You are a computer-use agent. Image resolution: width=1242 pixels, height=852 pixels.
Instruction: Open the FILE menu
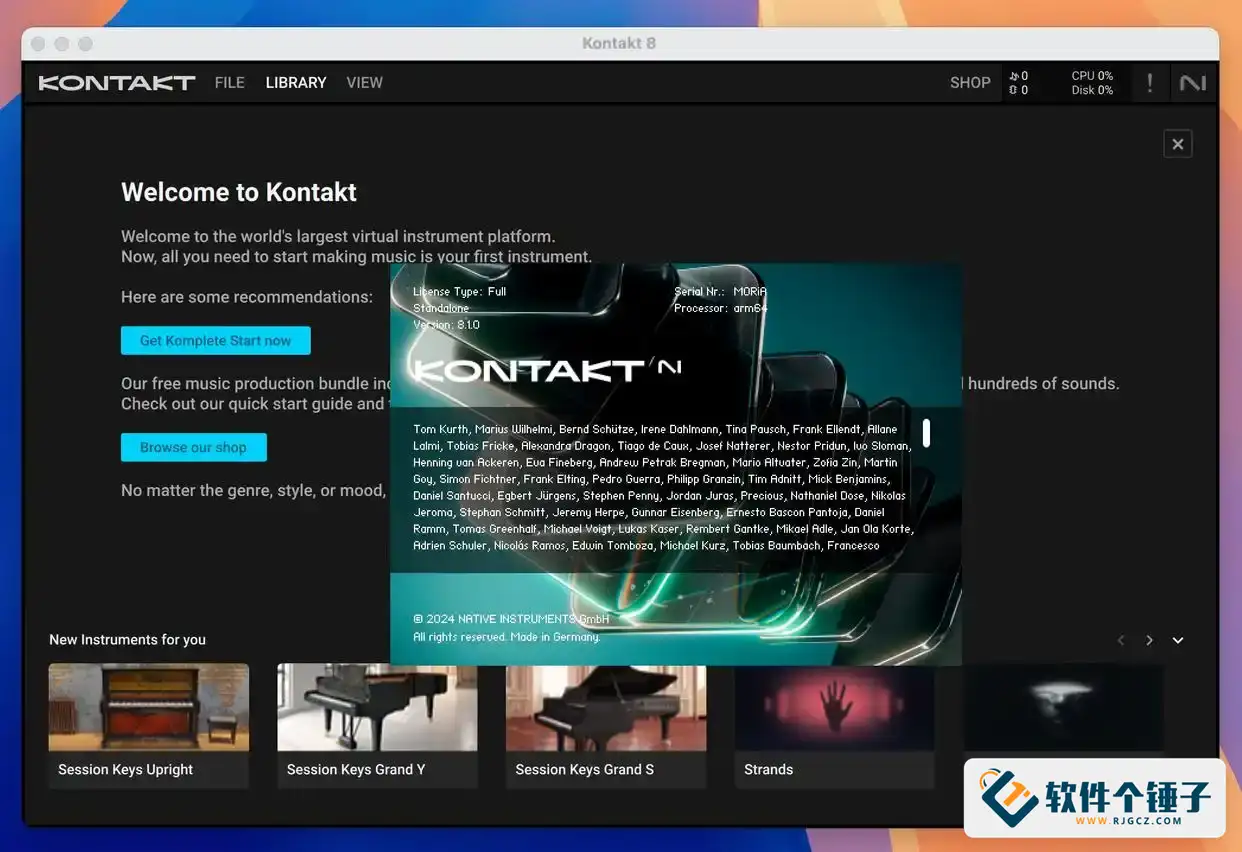pos(230,83)
